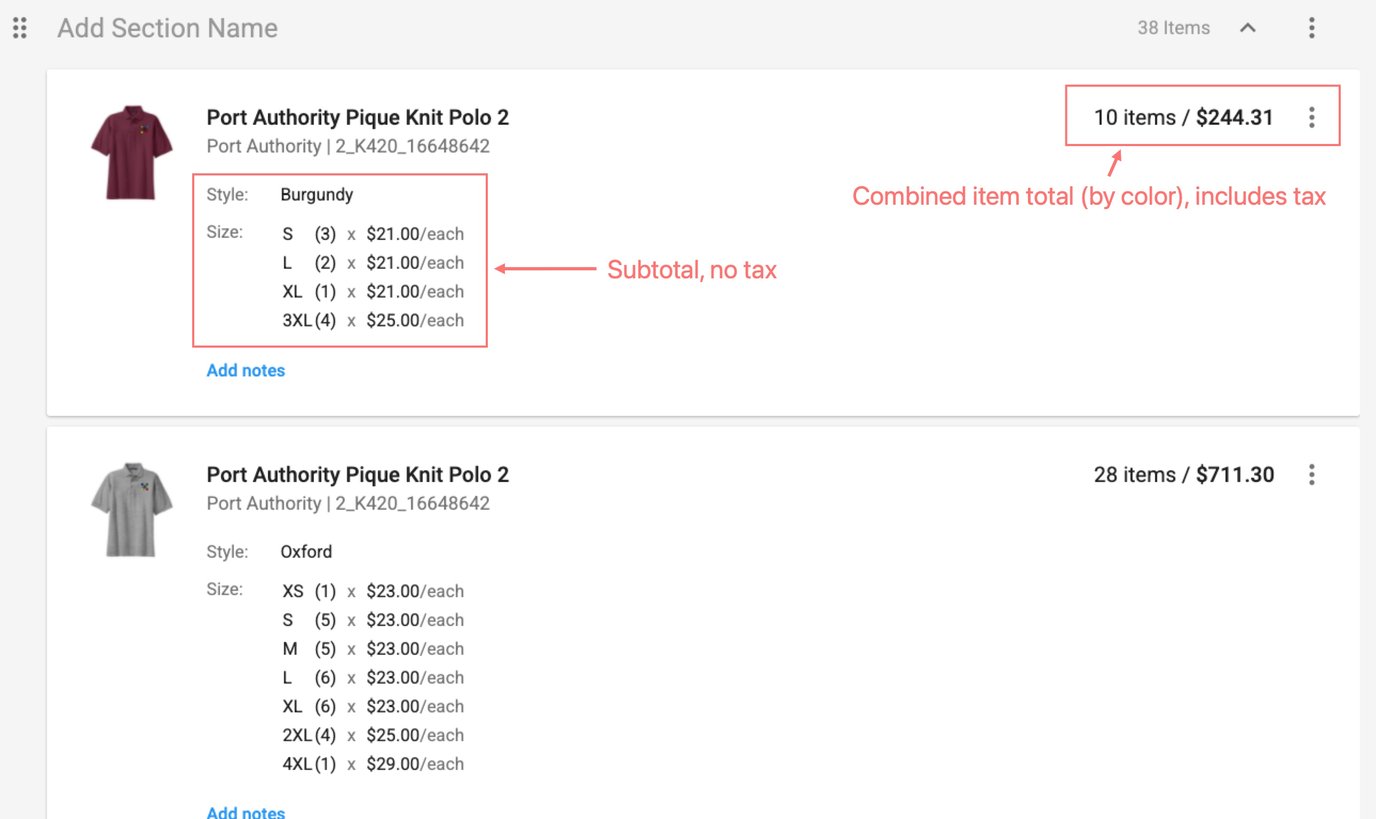Viewport: 1376px width, 819px height.
Task: Select the Oxford 2XL $25.00 size row
Action: pyautogui.click(x=373, y=735)
